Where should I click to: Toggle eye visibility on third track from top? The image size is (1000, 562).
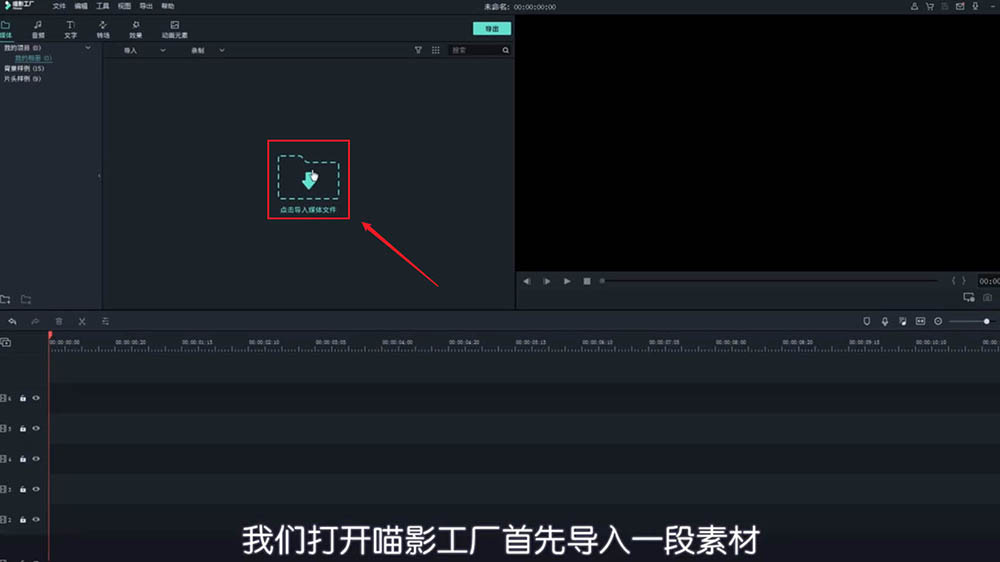(x=36, y=459)
